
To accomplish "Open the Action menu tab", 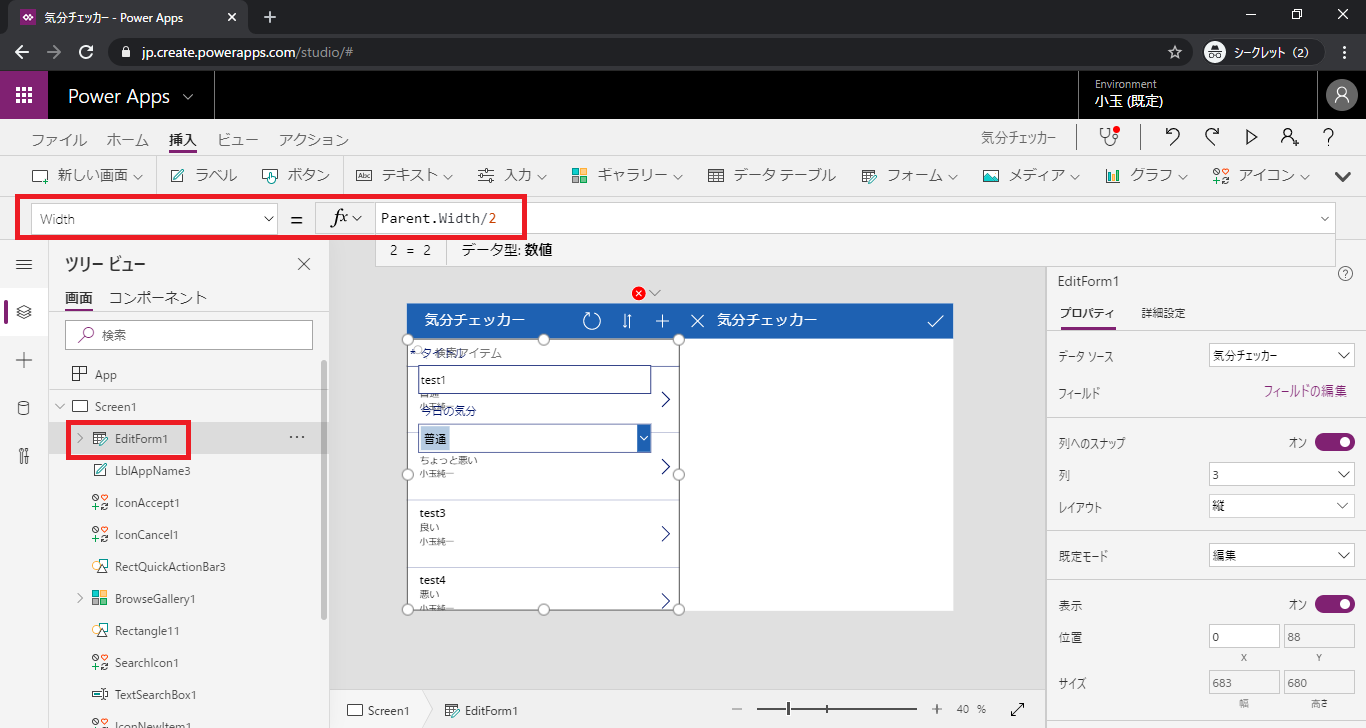I will coord(314,140).
